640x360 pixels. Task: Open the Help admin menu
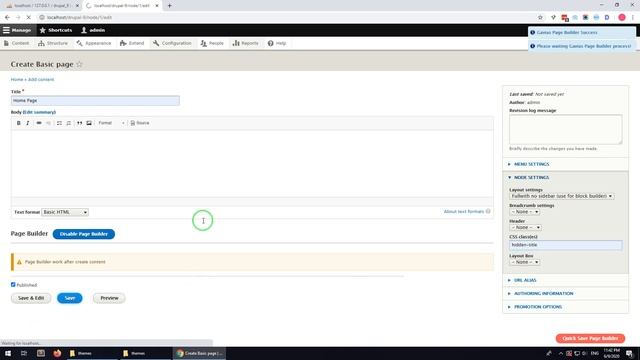click(277, 43)
